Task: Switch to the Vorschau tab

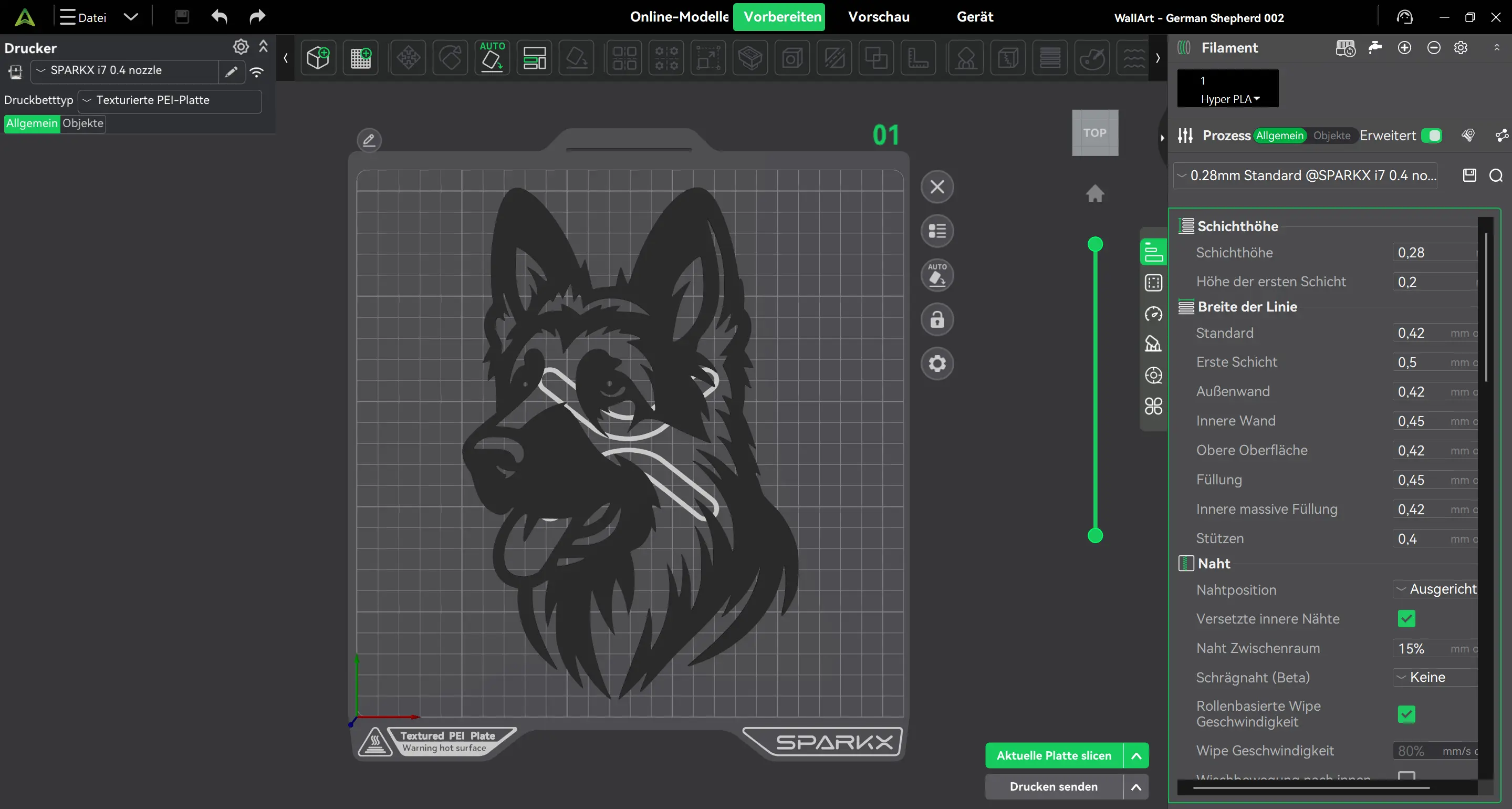Action: [x=879, y=16]
